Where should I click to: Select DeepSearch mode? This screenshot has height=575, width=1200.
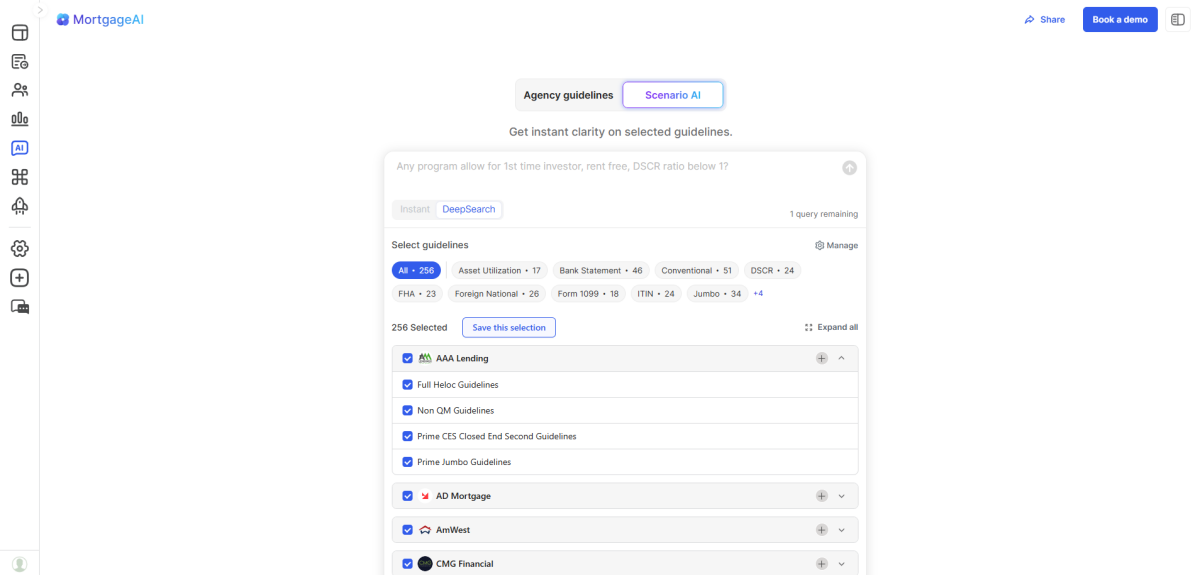tap(469, 209)
